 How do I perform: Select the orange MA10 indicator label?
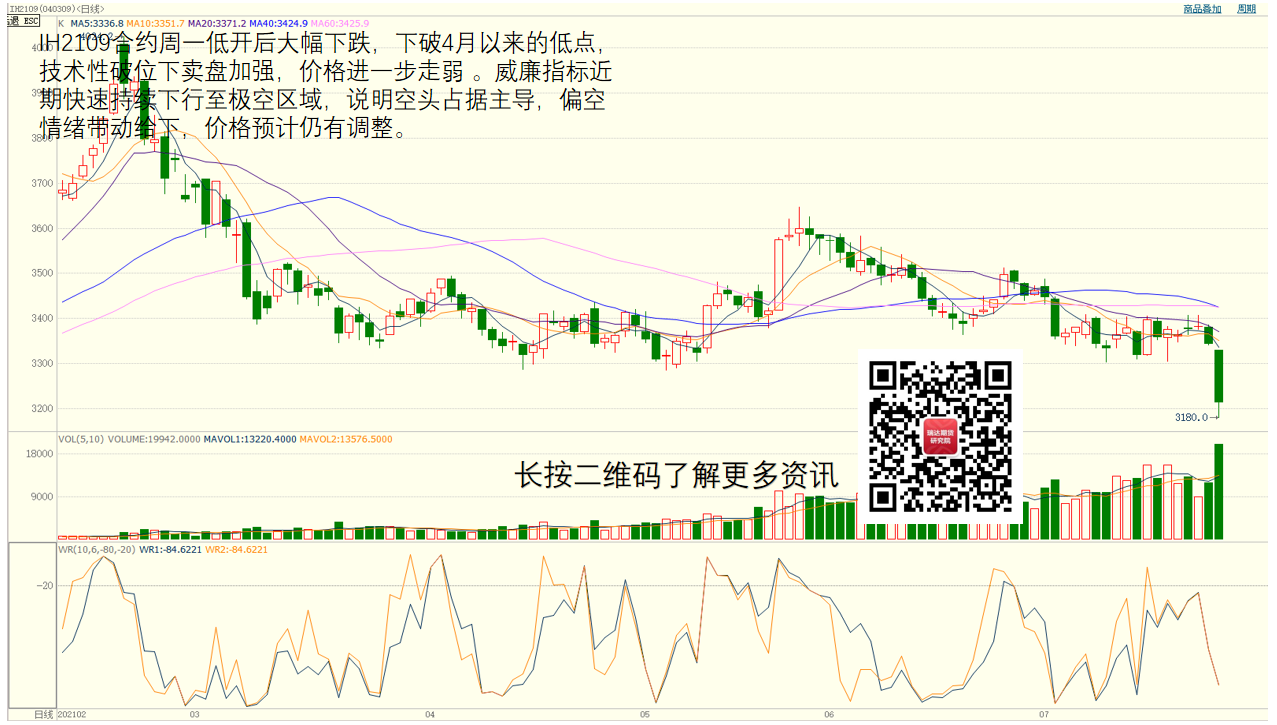click(155, 23)
